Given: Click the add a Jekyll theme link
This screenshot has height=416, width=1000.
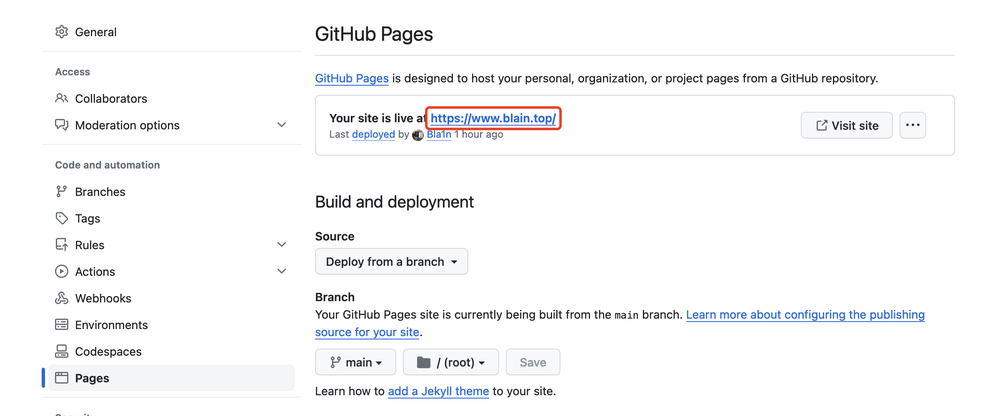Looking at the screenshot, I should coord(438,391).
